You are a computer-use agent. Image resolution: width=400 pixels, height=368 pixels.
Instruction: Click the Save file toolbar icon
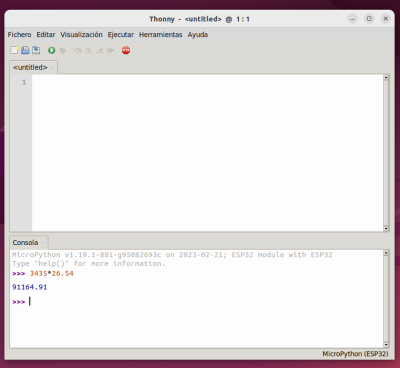tap(36, 50)
